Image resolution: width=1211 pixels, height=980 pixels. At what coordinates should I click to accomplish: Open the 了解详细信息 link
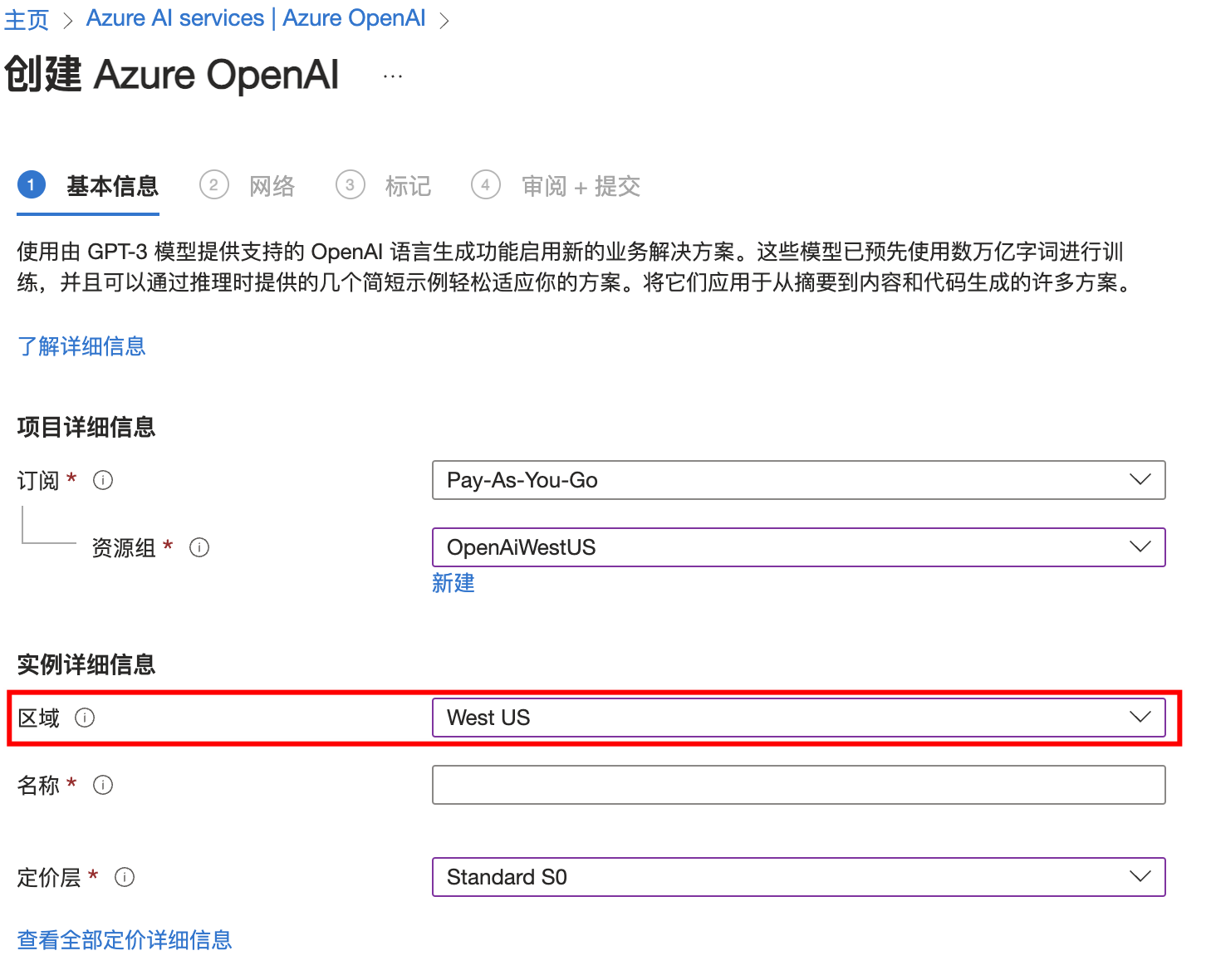tap(81, 346)
